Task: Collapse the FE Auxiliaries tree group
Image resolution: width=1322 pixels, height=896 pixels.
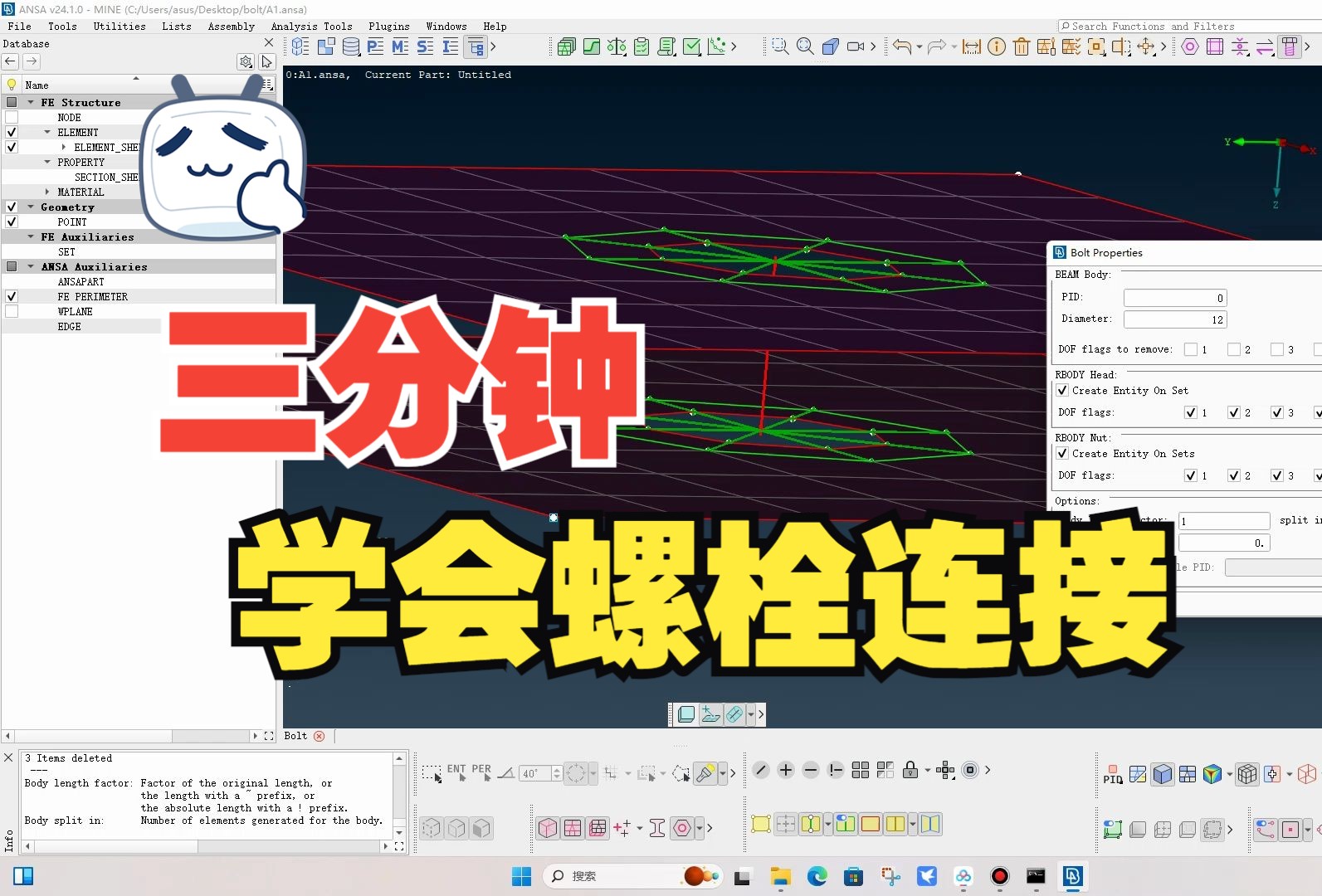Action: [x=31, y=236]
